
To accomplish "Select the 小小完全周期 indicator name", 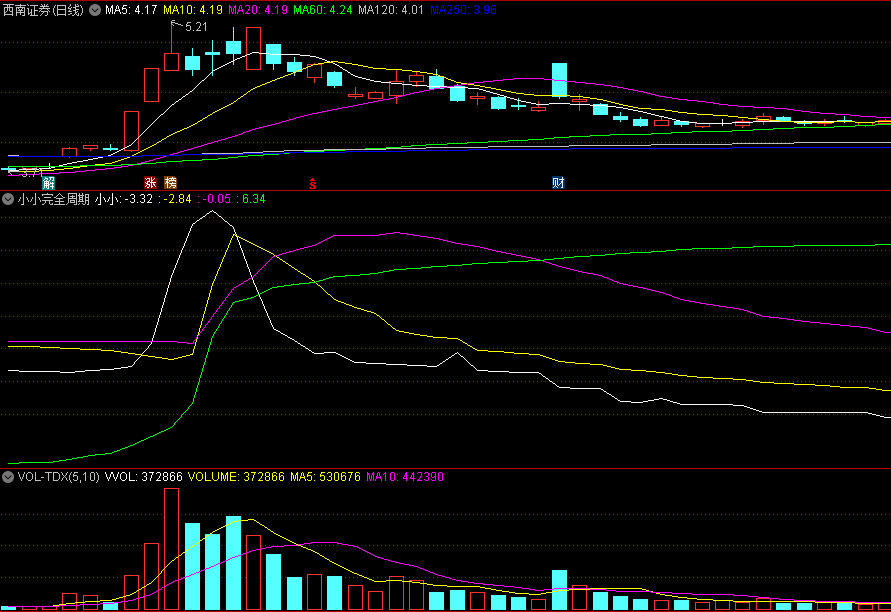I will [53, 199].
